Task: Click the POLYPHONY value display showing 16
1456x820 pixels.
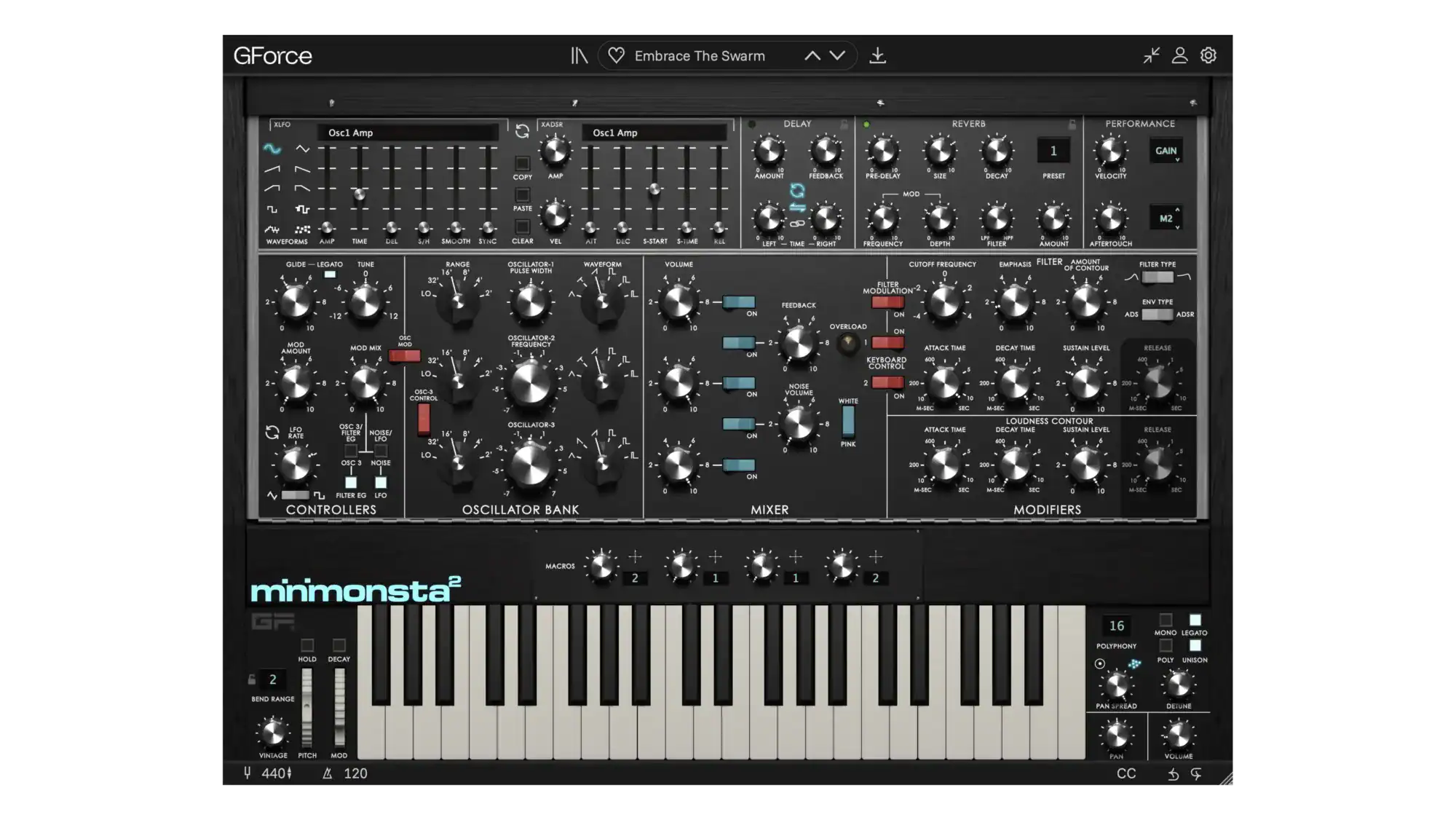Action: [1116, 626]
